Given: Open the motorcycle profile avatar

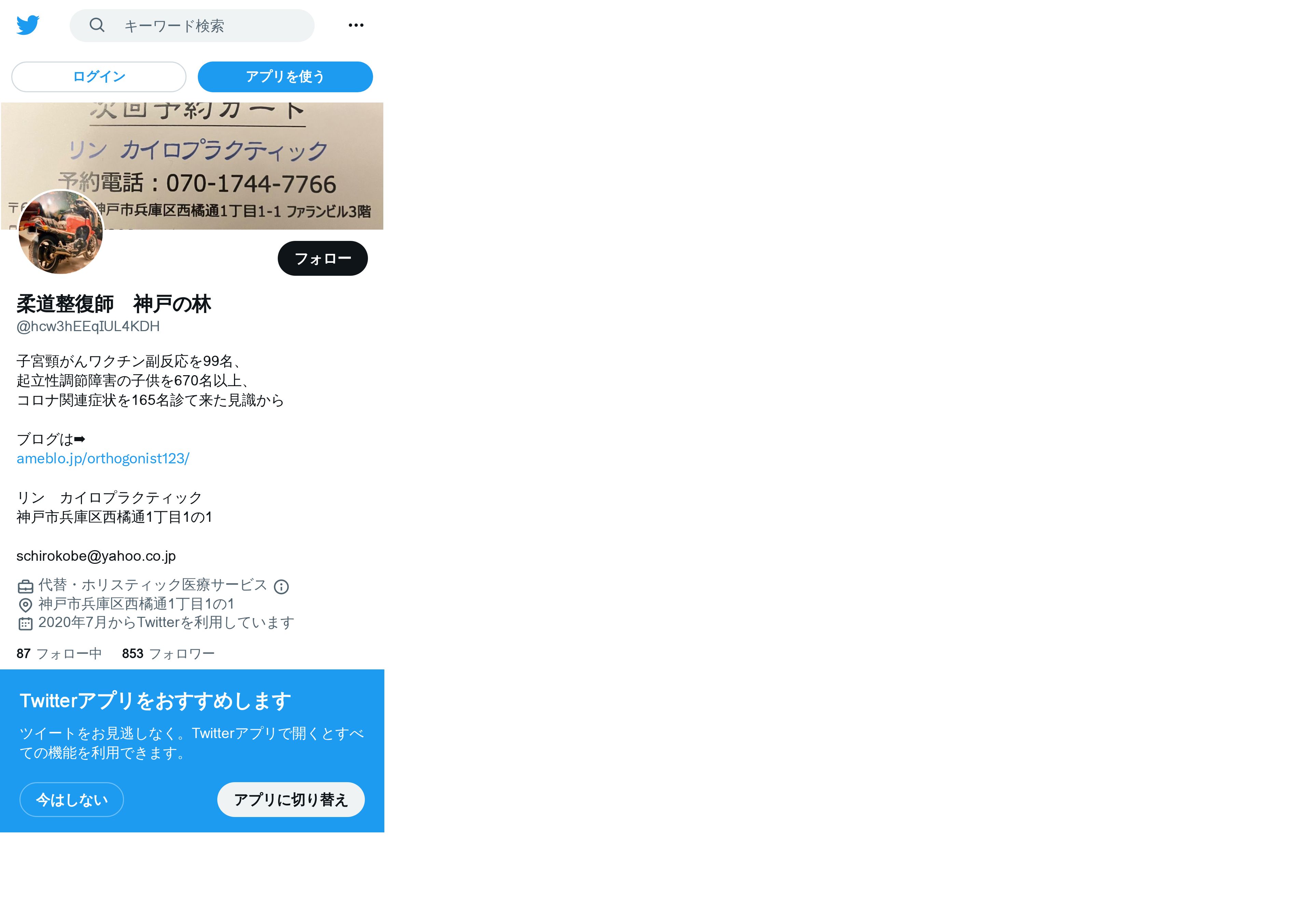Looking at the screenshot, I should tap(60, 232).
